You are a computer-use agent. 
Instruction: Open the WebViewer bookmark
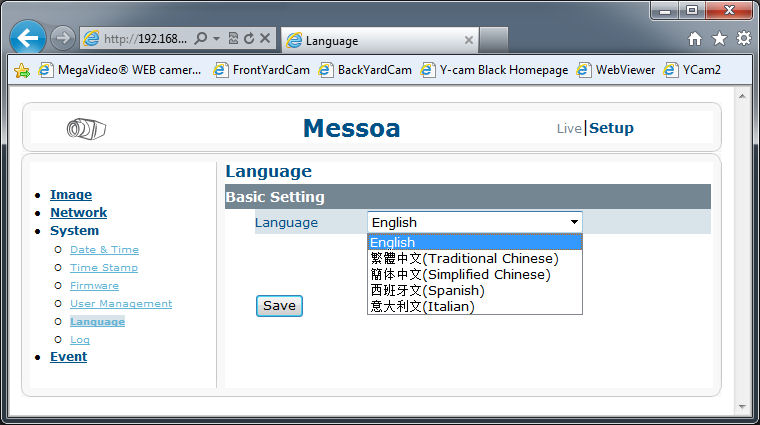616,70
